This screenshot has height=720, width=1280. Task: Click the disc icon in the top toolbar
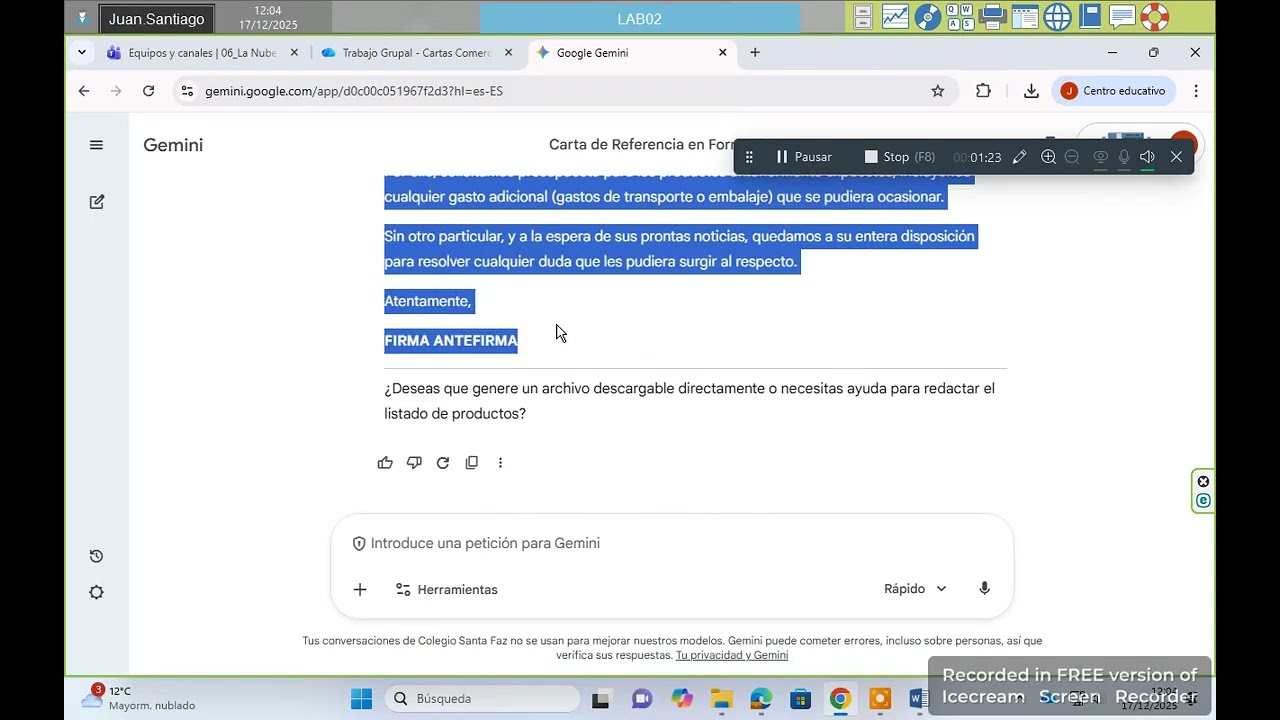point(928,17)
